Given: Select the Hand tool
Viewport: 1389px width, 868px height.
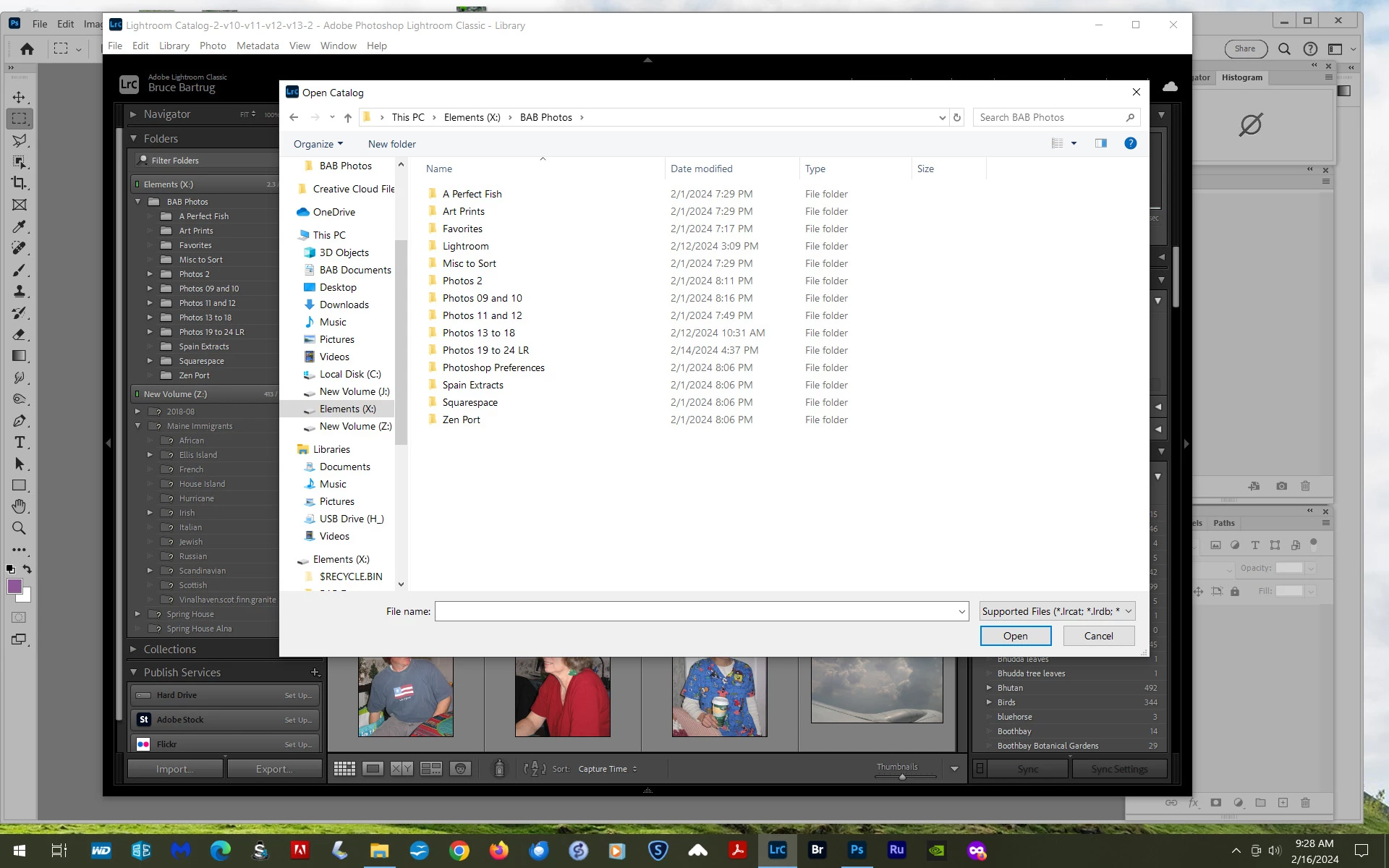Looking at the screenshot, I should [20, 506].
